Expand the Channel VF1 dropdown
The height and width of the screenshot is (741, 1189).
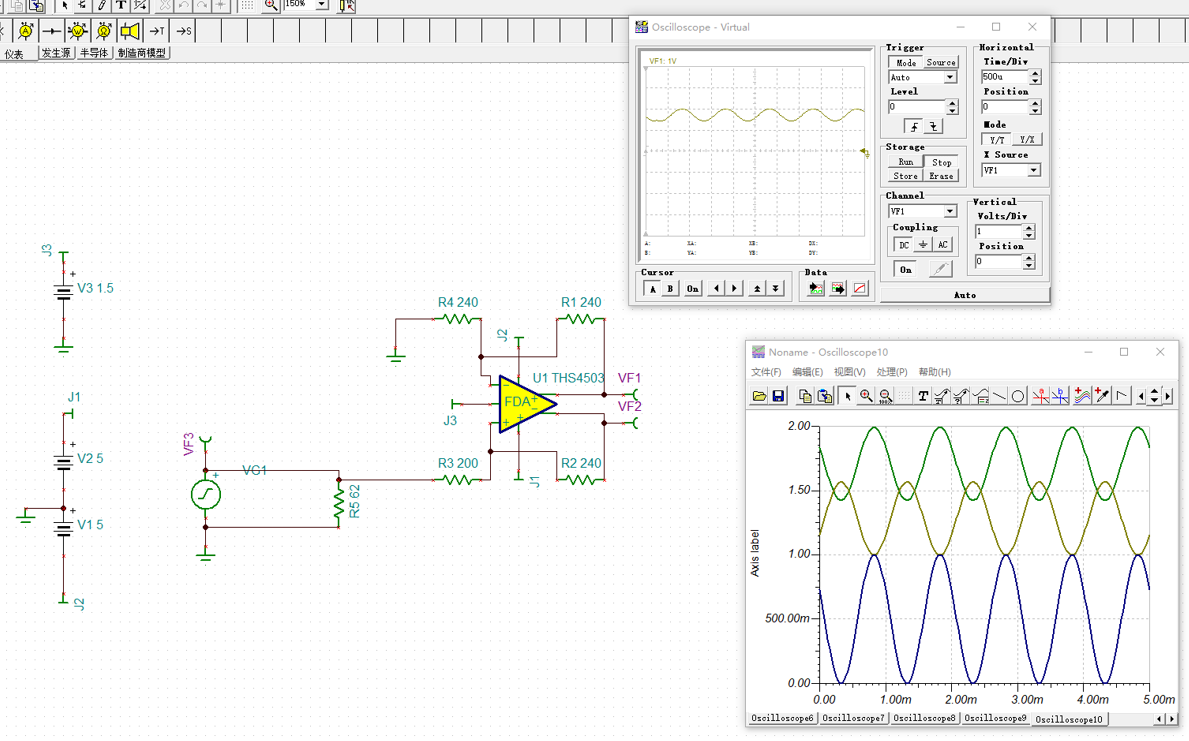[950, 211]
